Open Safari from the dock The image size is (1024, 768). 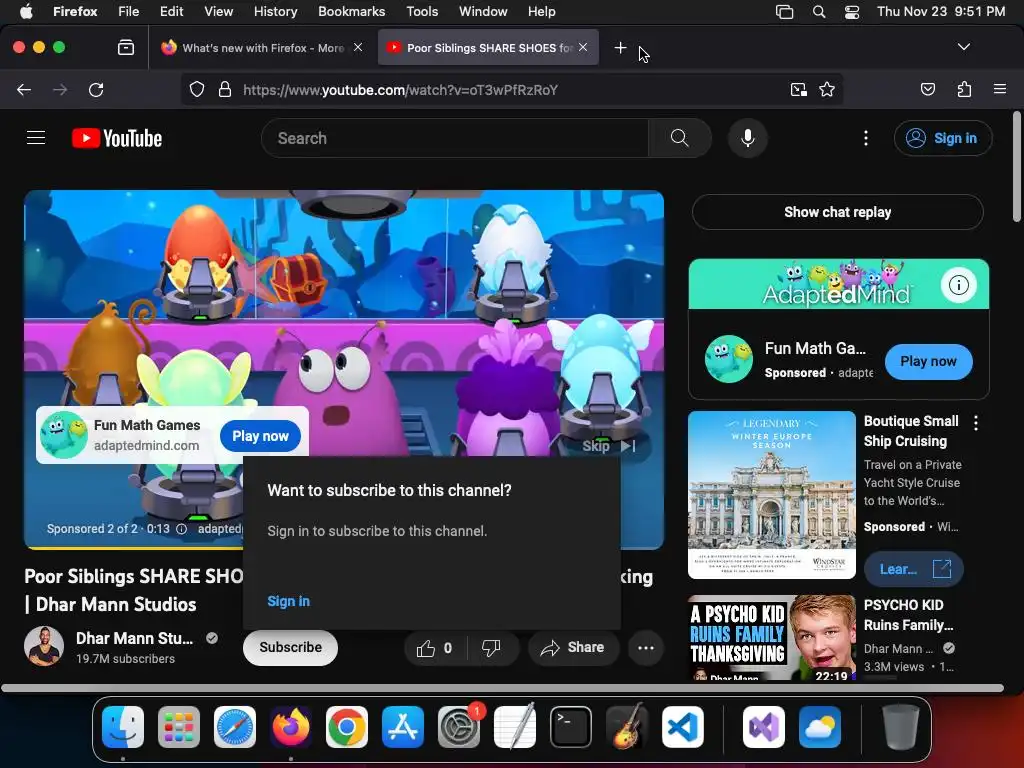point(235,727)
